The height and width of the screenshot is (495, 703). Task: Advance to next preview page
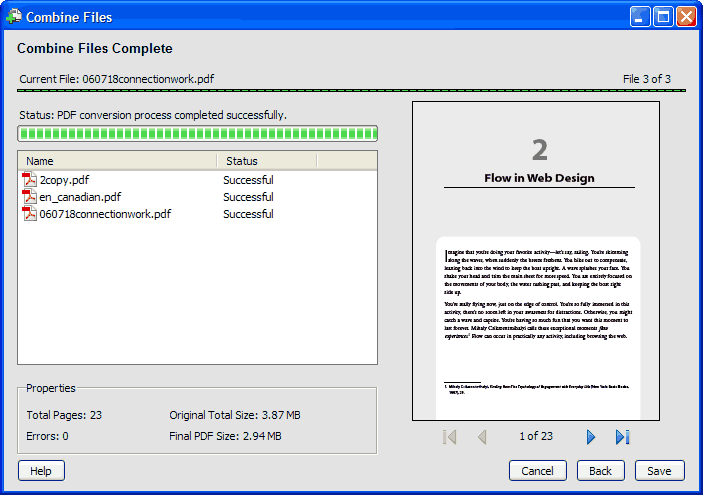[591, 437]
